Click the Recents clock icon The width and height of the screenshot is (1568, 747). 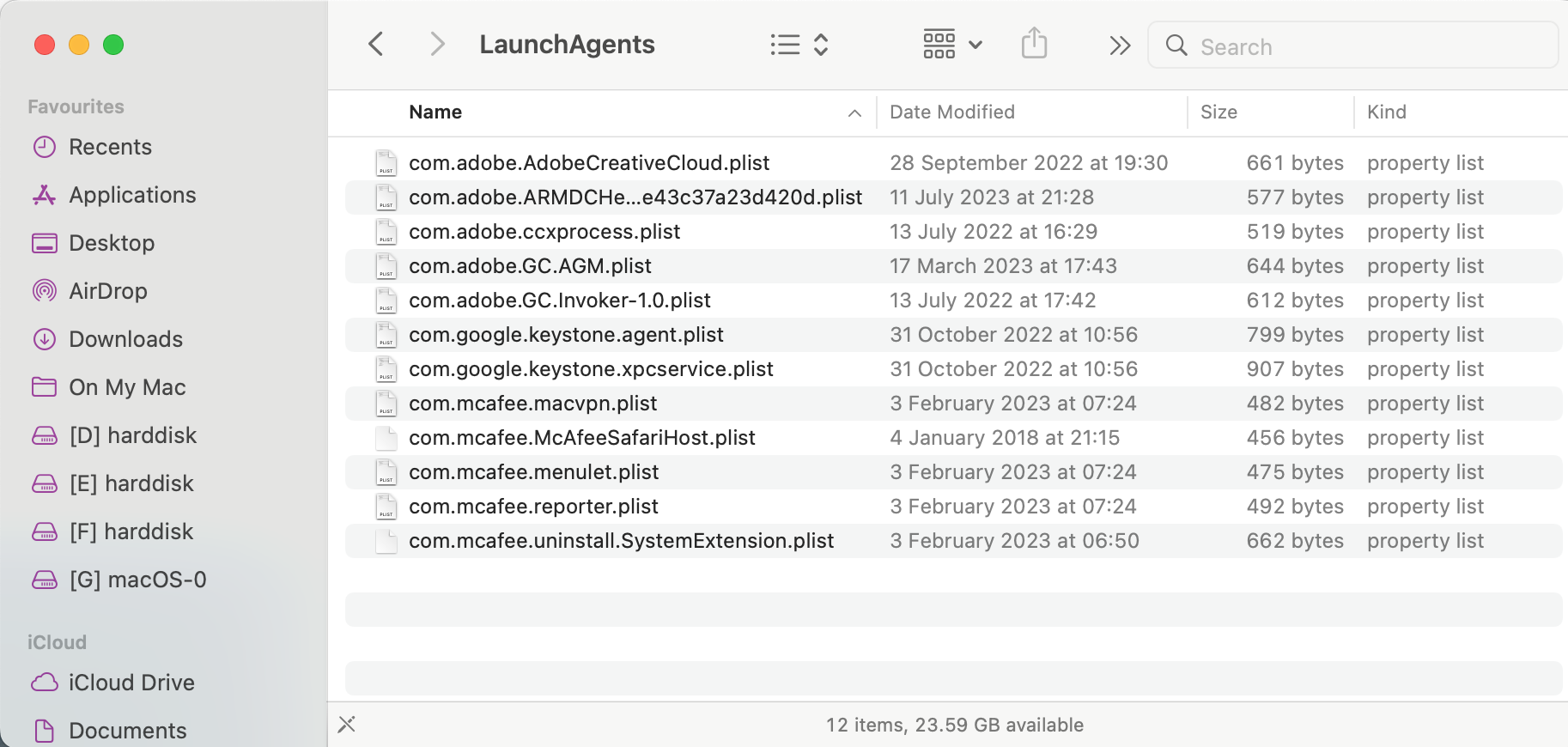(x=45, y=147)
